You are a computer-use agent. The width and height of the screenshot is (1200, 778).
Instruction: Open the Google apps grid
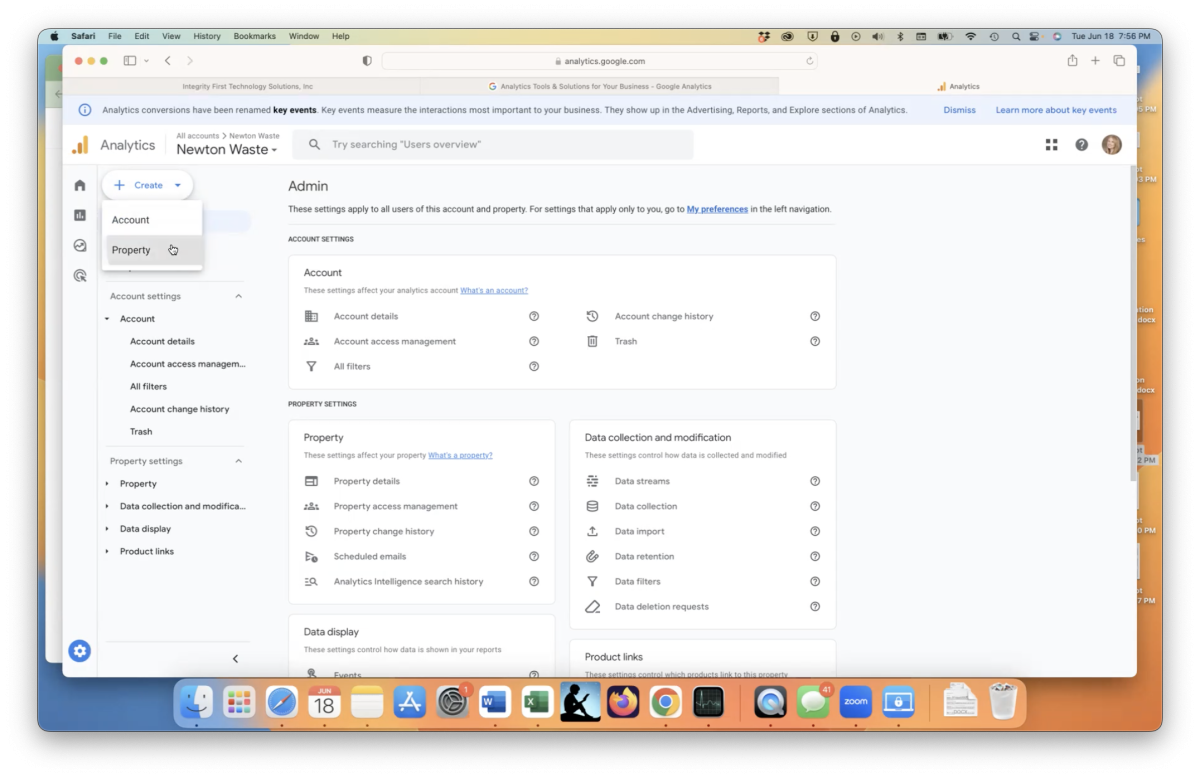point(1051,144)
